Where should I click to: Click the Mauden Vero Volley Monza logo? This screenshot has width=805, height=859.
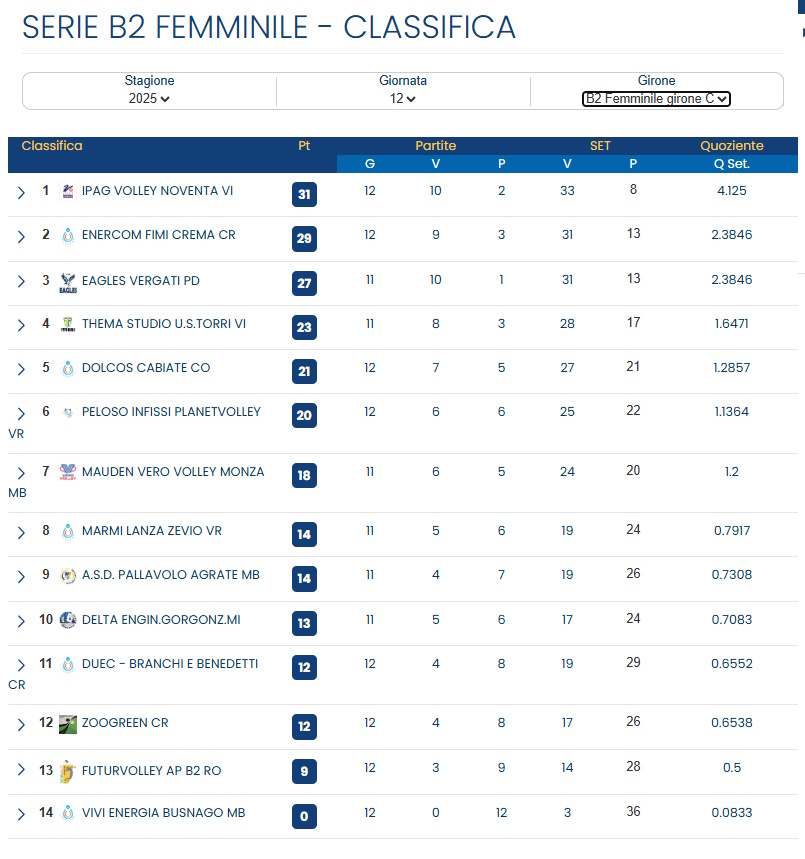click(68, 473)
